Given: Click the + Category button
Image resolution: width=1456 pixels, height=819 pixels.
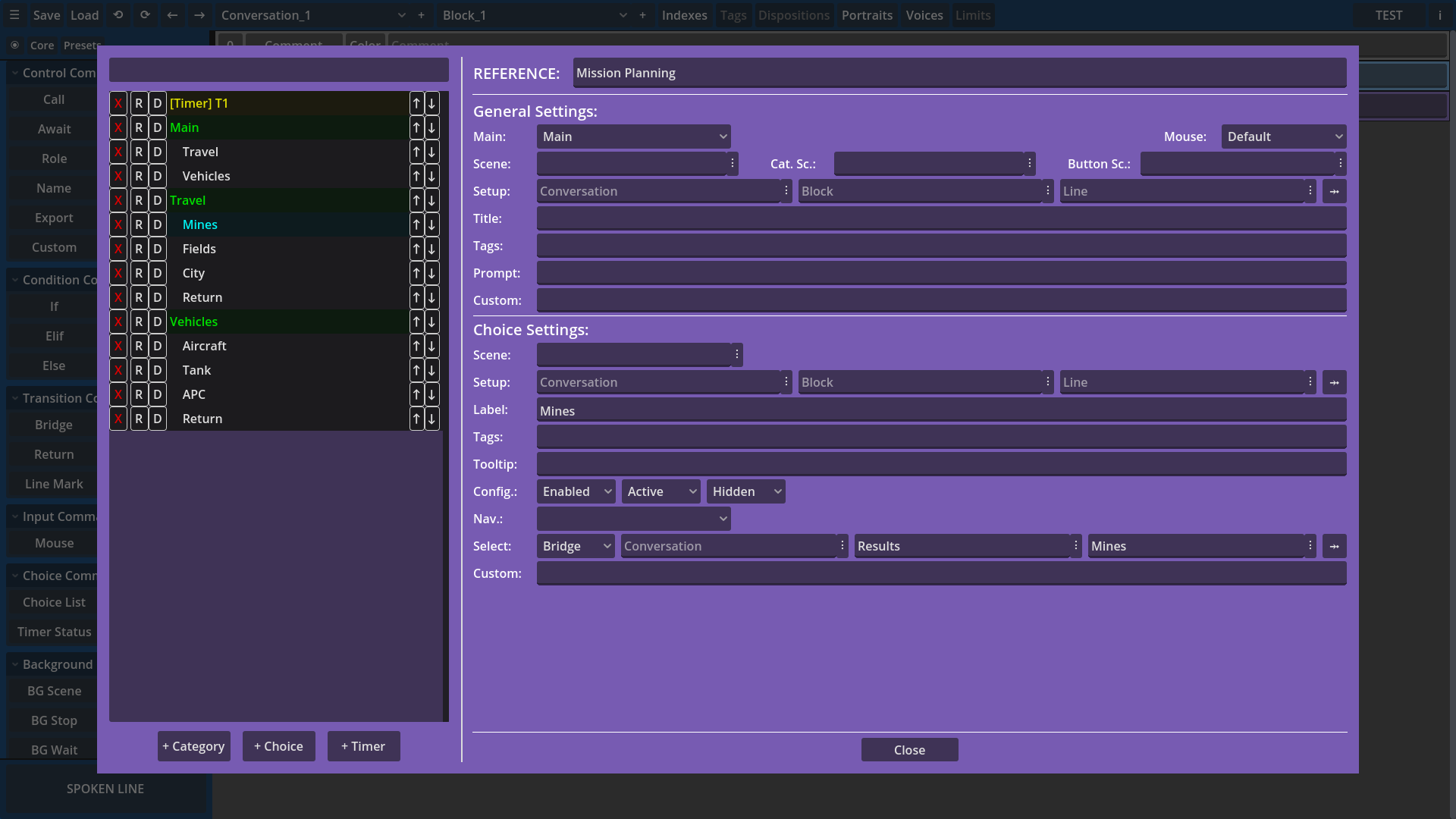Looking at the screenshot, I should pos(194,746).
